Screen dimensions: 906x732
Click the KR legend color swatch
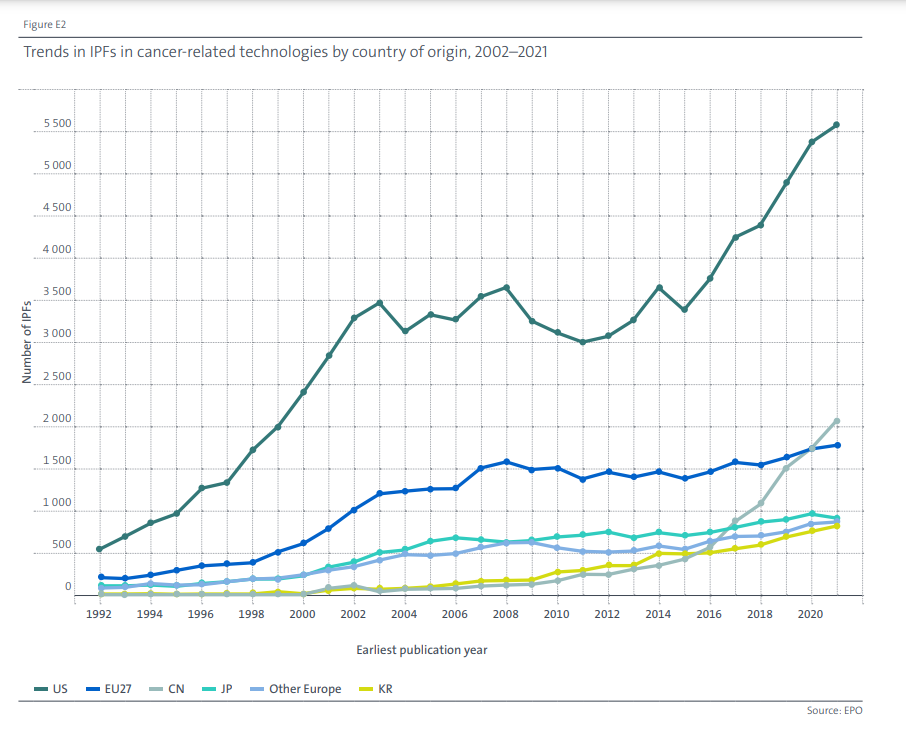366,689
